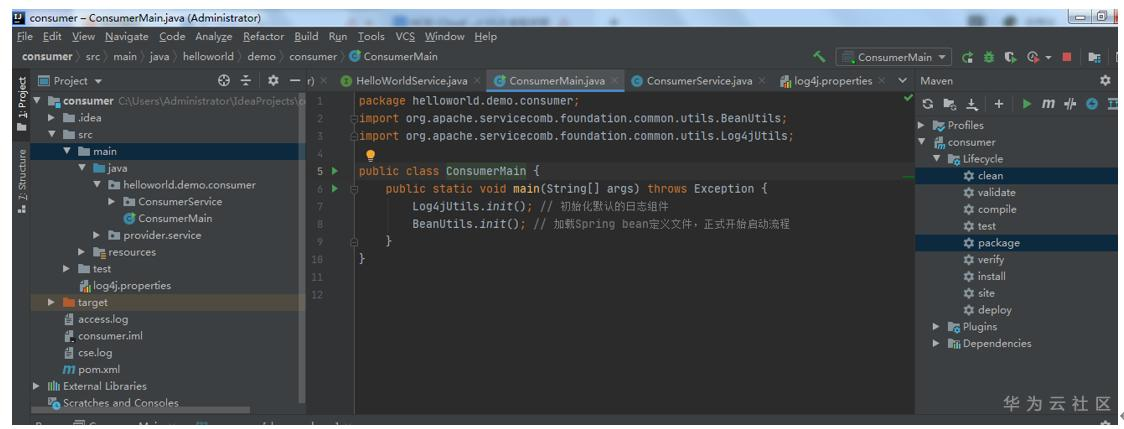The width and height of the screenshot is (1124, 429).
Task: Expand Maven Dependencies node
Action: [937, 344]
